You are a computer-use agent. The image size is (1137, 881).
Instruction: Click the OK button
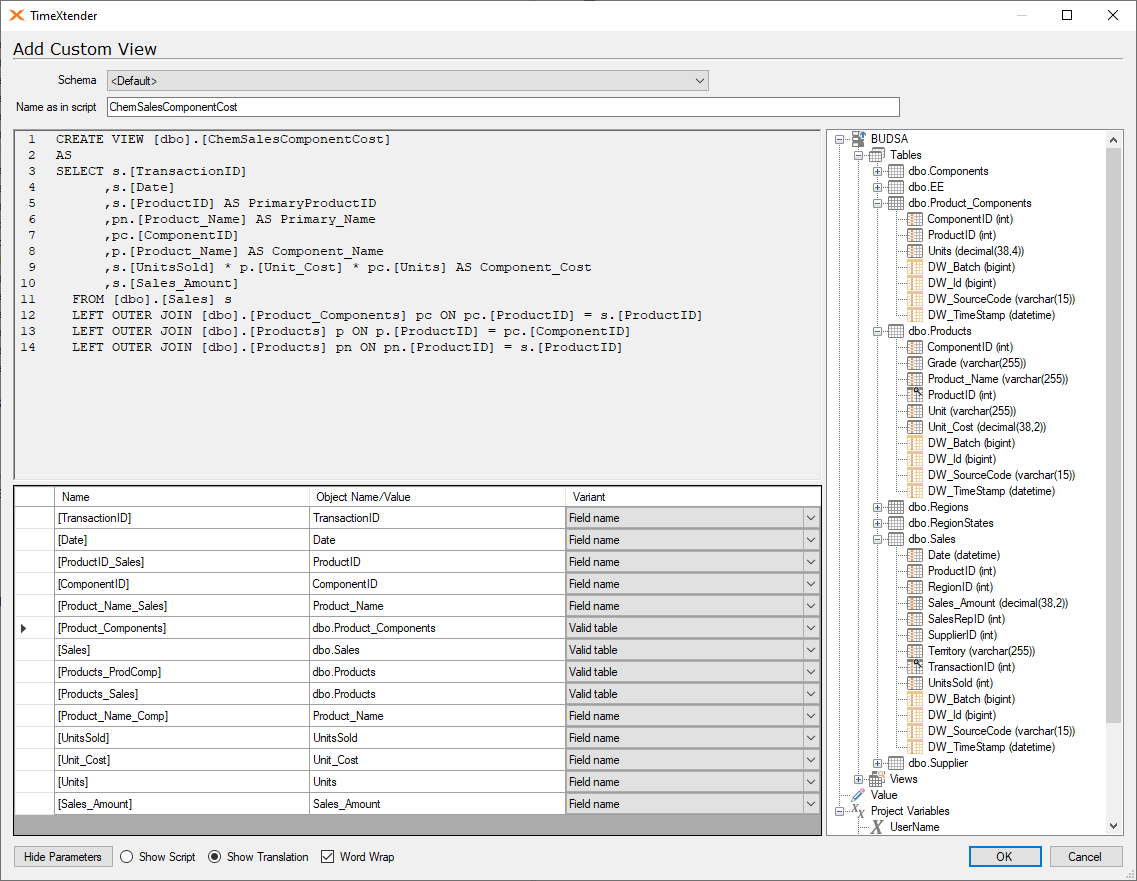point(1004,856)
